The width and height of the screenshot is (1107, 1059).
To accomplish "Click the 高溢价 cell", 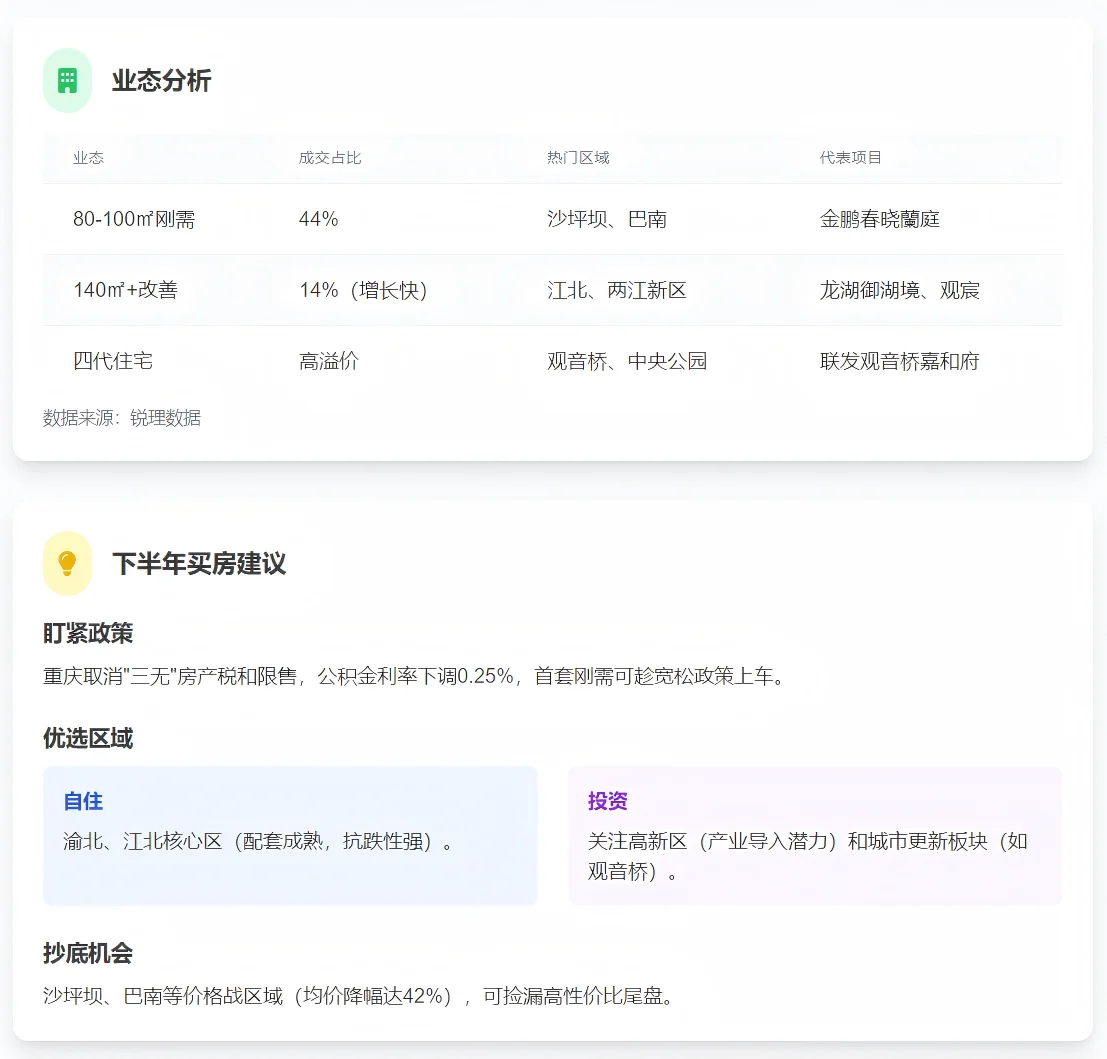I will pyautogui.click(x=329, y=361).
